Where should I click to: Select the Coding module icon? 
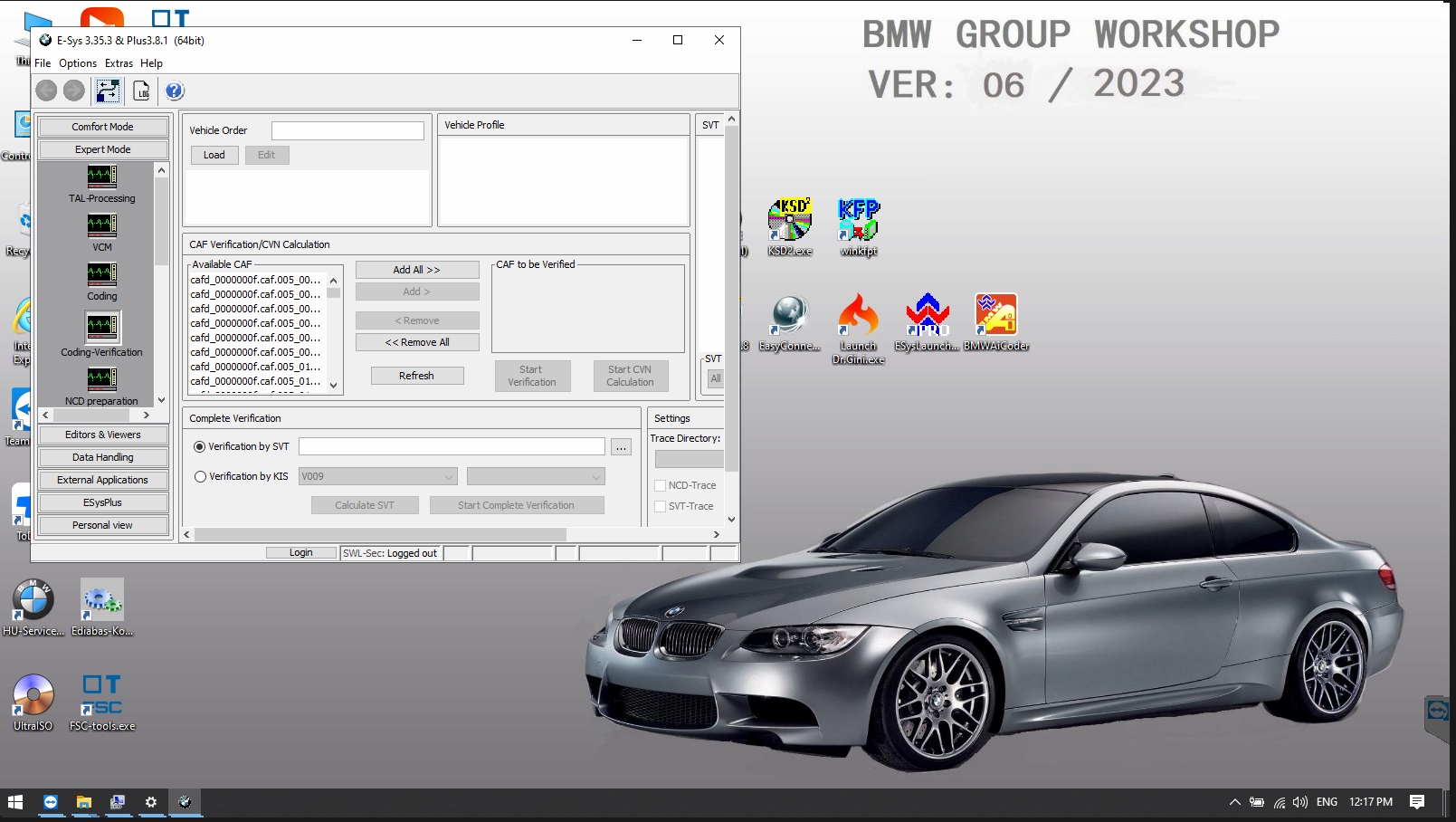point(102,273)
